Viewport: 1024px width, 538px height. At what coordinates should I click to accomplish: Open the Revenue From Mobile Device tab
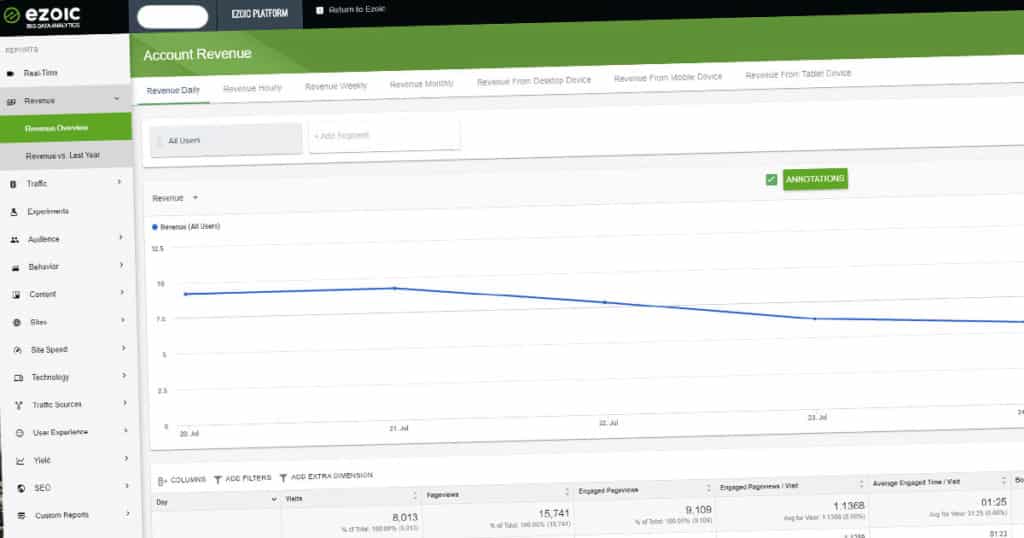click(667, 78)
